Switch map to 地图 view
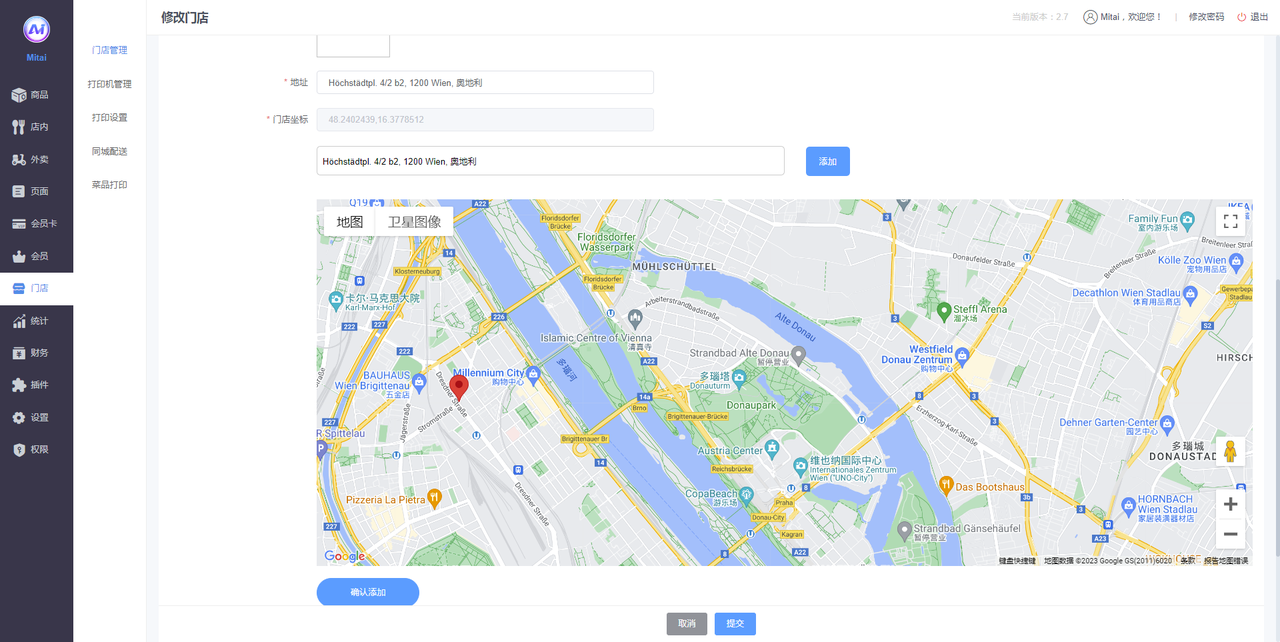 350,222
